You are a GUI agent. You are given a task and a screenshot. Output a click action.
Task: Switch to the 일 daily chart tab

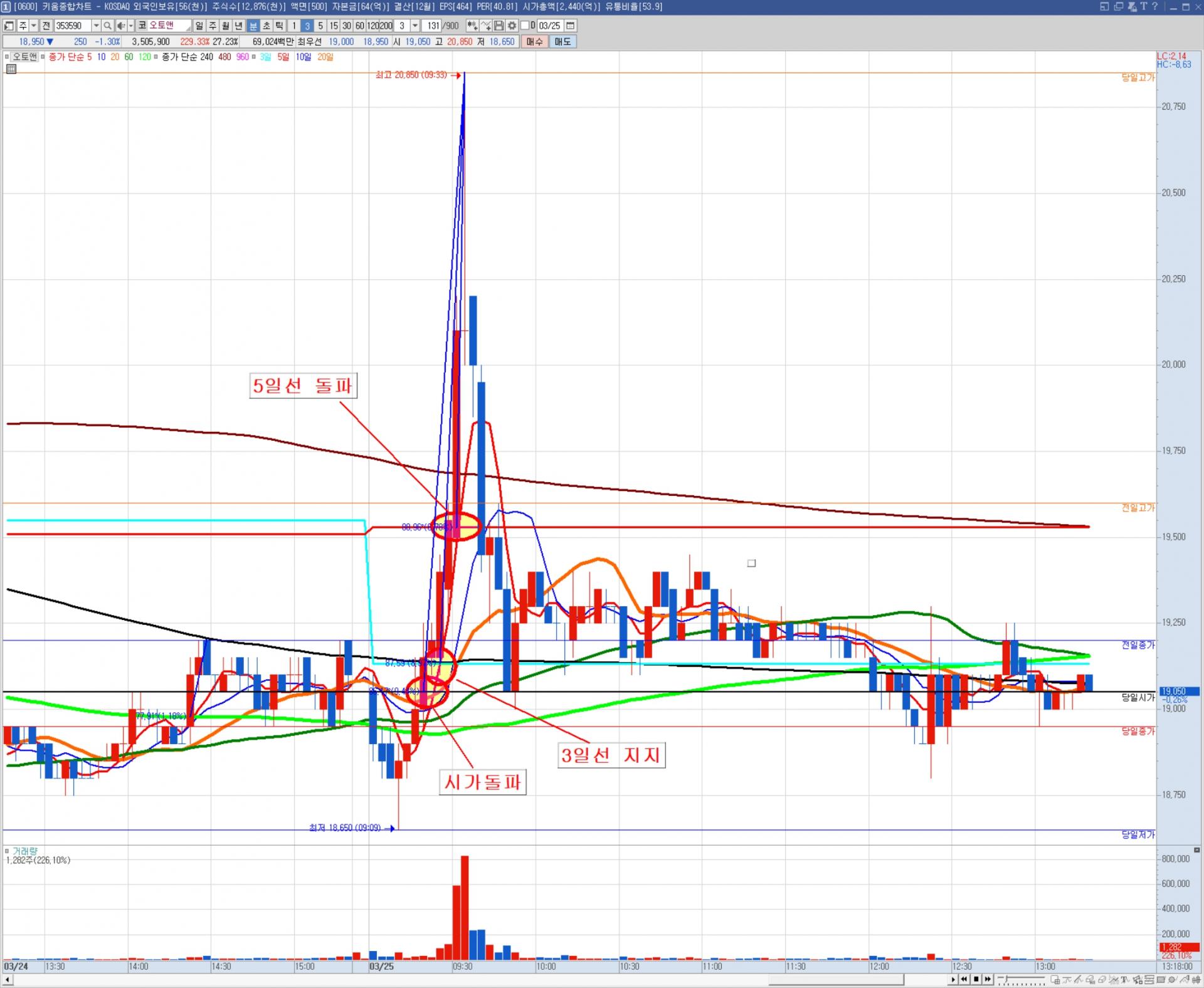coord(199,26)
